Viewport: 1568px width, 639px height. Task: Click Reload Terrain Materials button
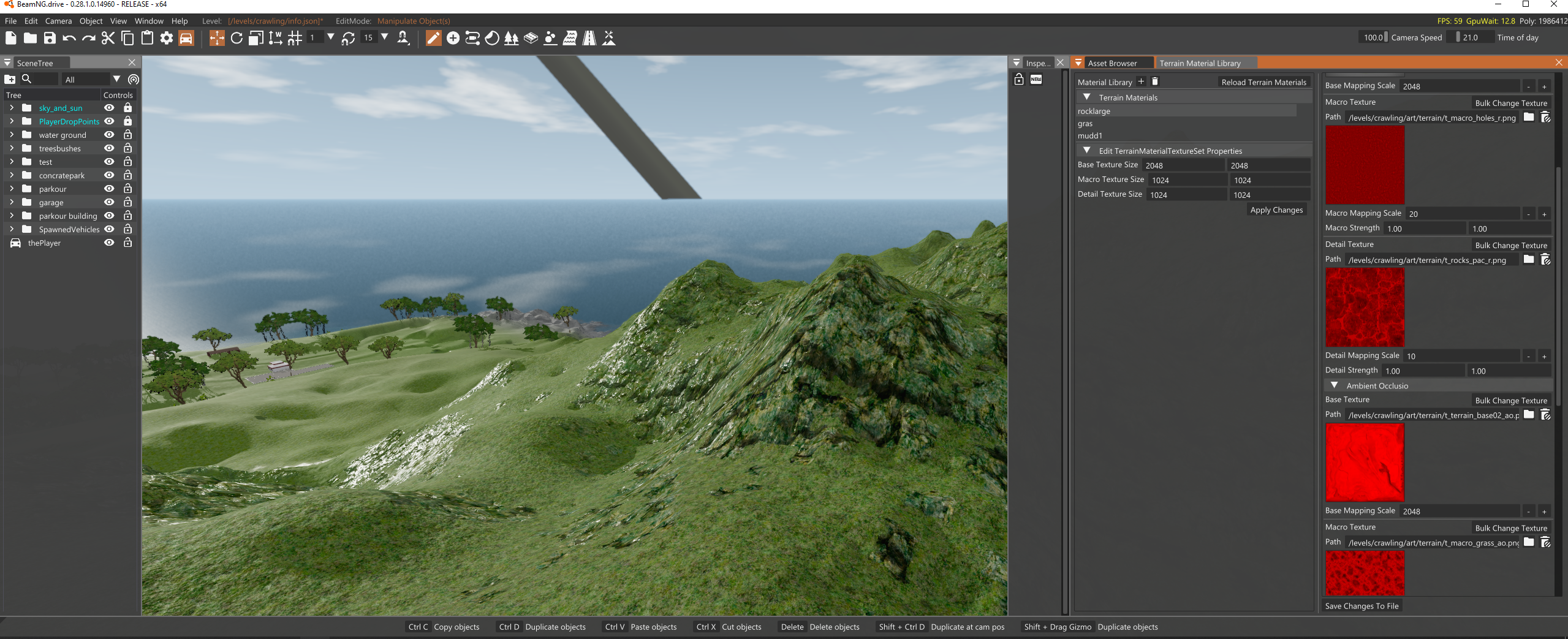tap(1263, 82)
